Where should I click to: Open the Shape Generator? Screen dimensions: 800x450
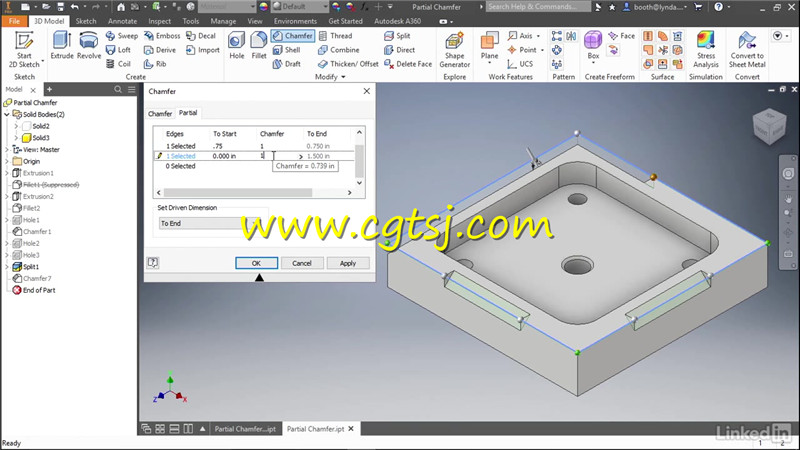point(454,49)
